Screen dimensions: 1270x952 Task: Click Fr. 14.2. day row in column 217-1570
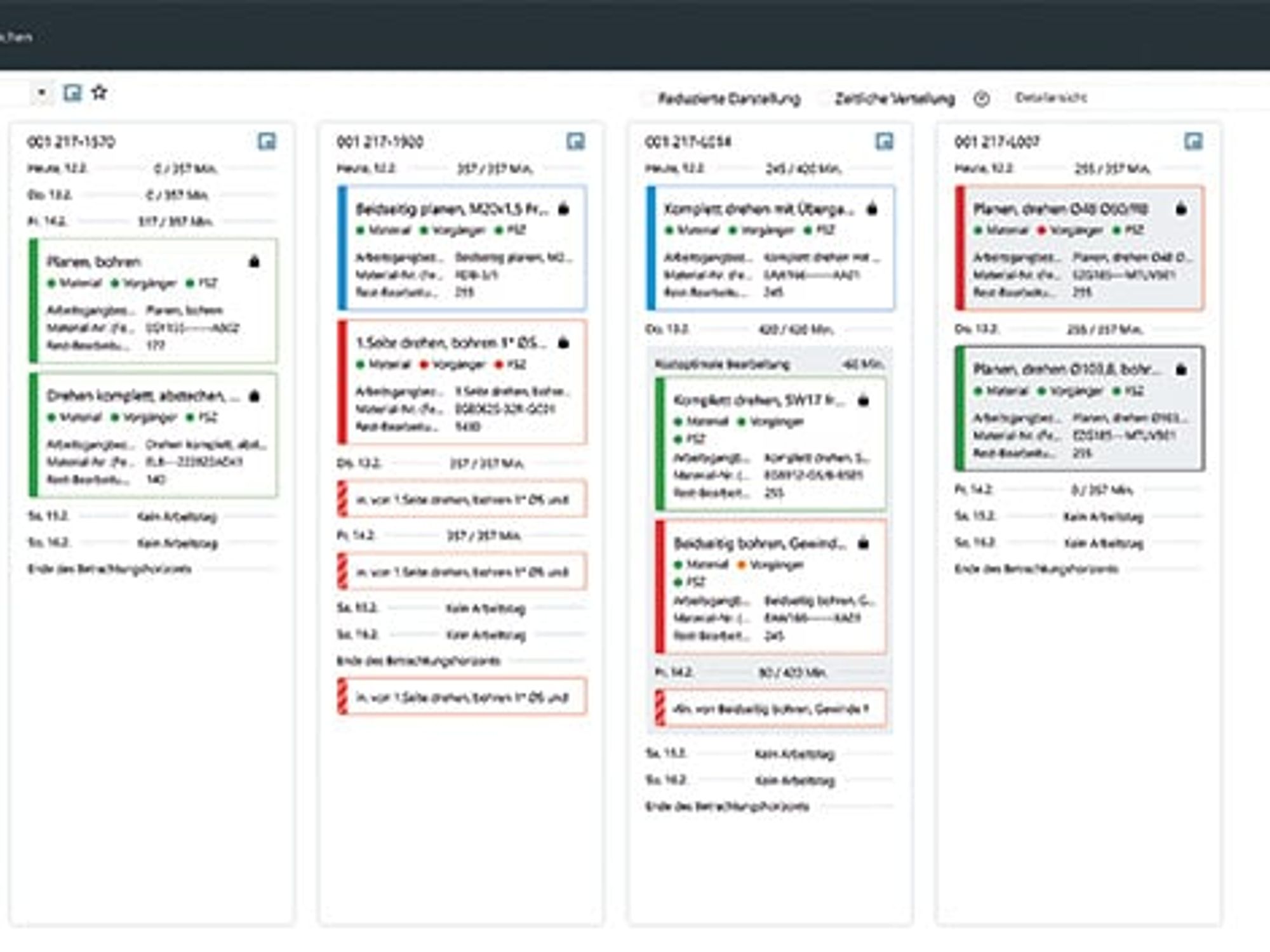[152, 221]
